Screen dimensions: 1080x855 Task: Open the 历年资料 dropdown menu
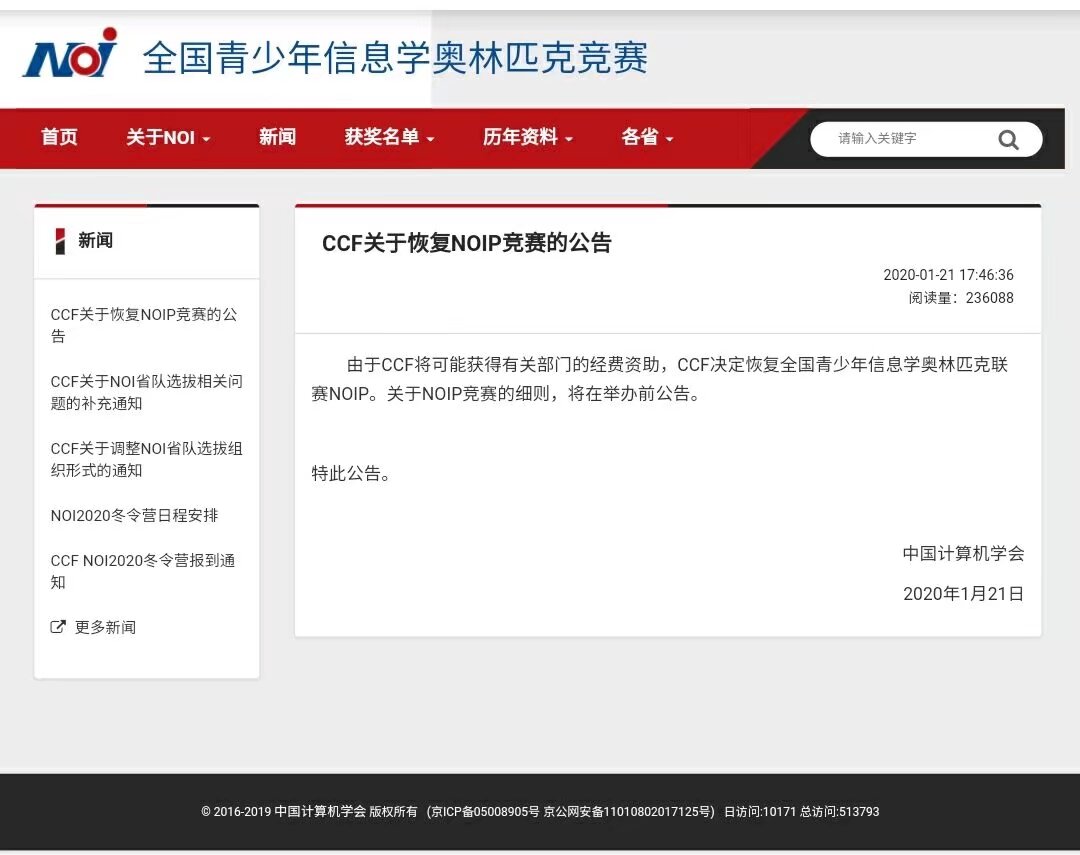coord(527,138)
